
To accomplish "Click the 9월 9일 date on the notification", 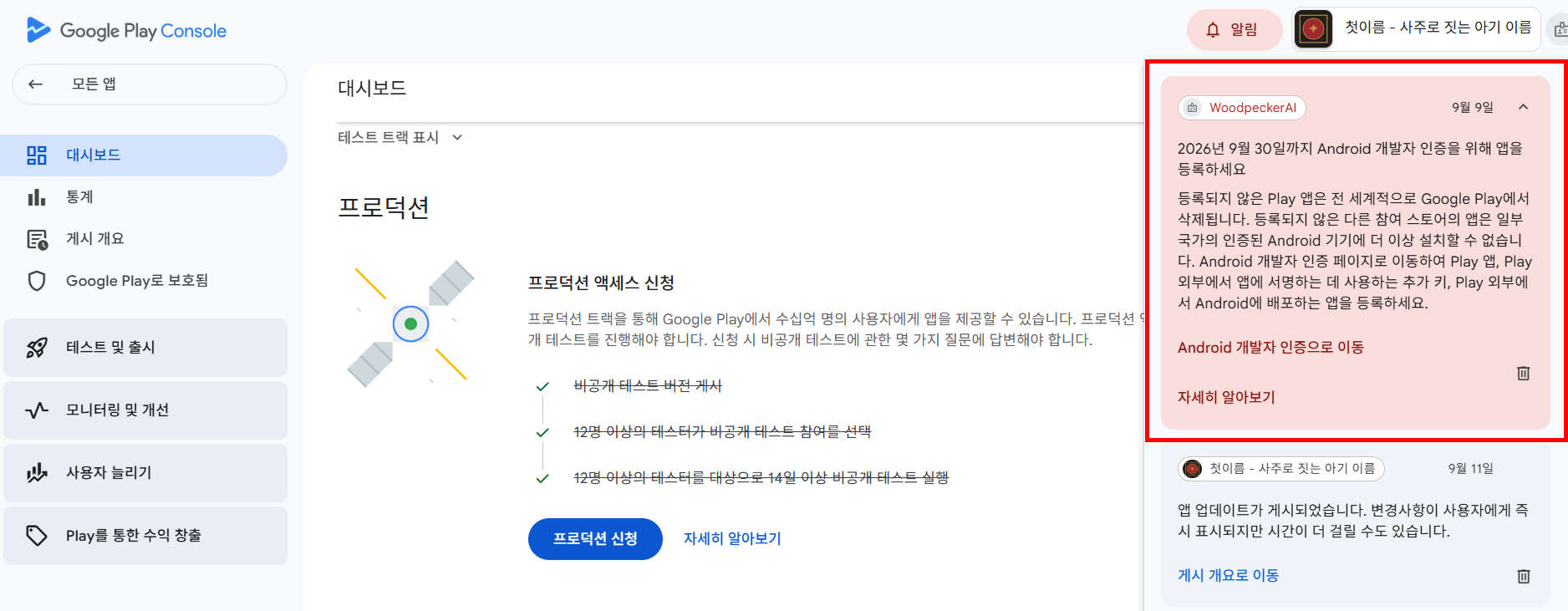I will pyautogui.click(x=1472, y=108).
